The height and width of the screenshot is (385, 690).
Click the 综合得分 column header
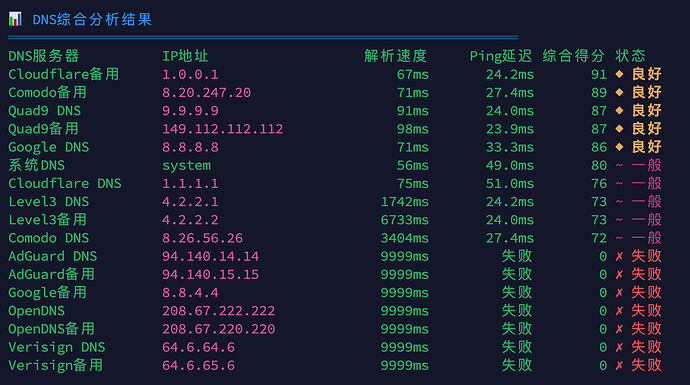point(574,56)
